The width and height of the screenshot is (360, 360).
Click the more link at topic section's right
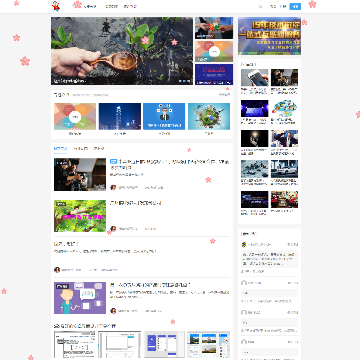click(224, 95)
